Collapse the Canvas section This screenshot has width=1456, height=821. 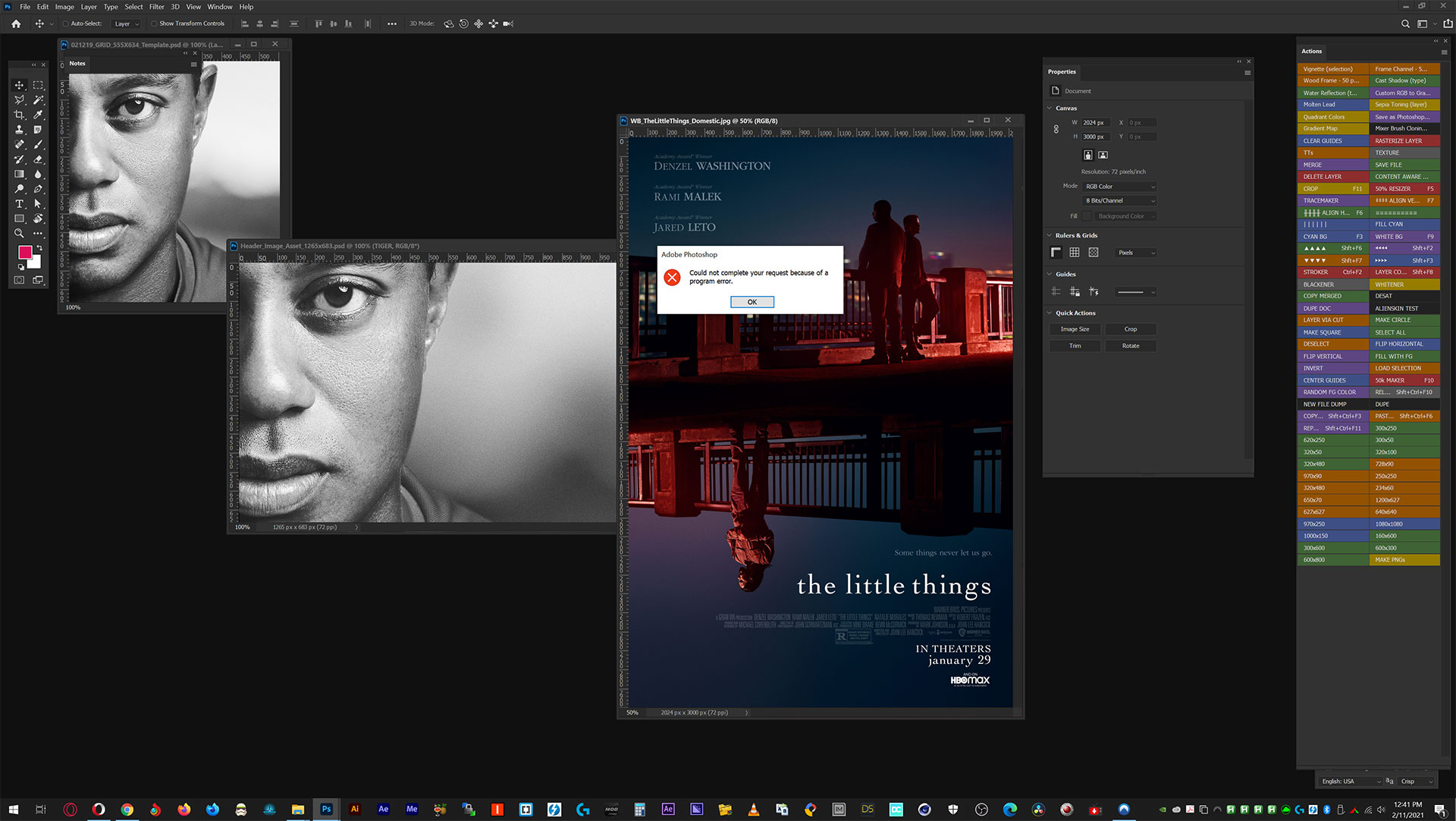1050,109
